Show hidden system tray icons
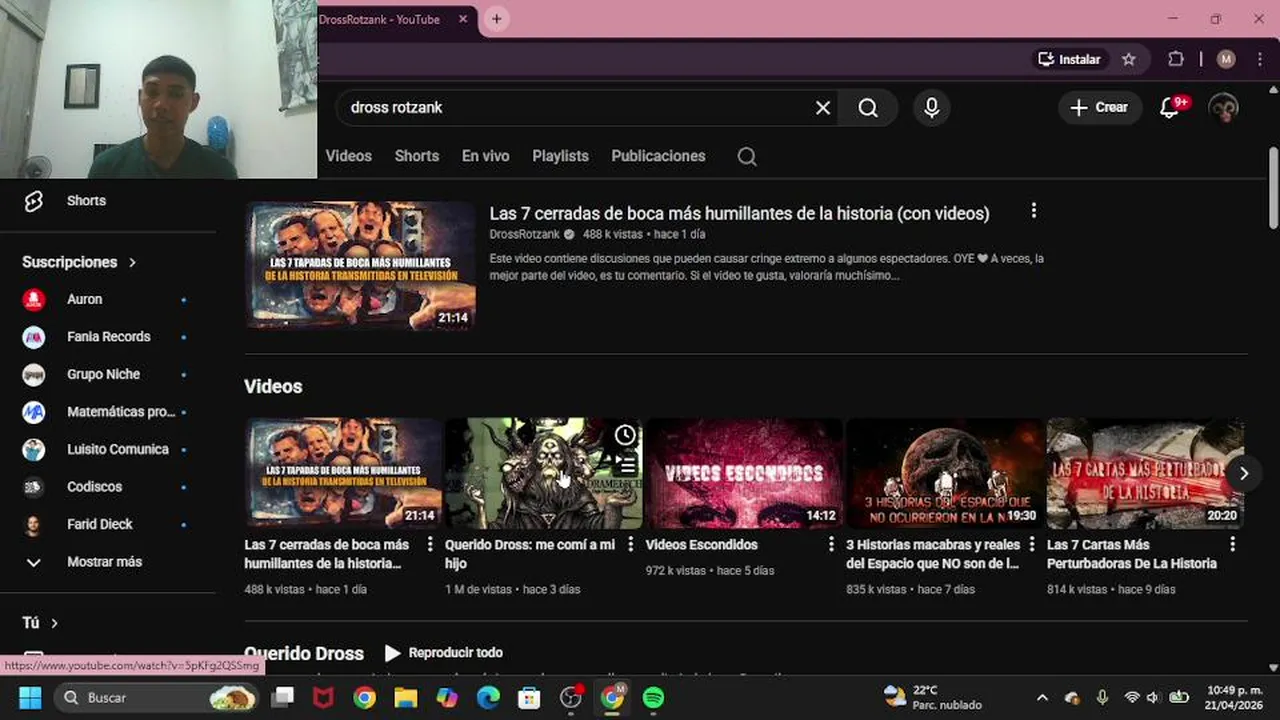Screen dimensions: 1280x720 (1042, 697)
